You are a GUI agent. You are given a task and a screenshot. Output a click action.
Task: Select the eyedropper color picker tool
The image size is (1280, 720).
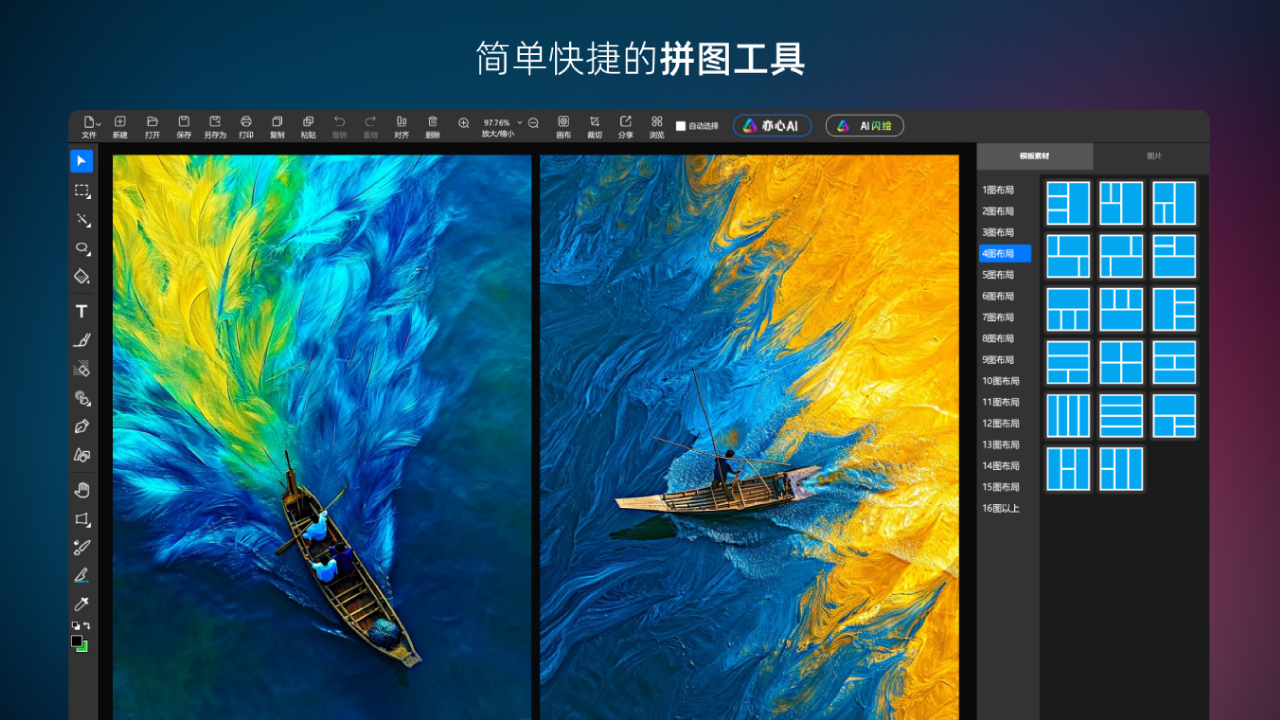click(x=82, y=604)
